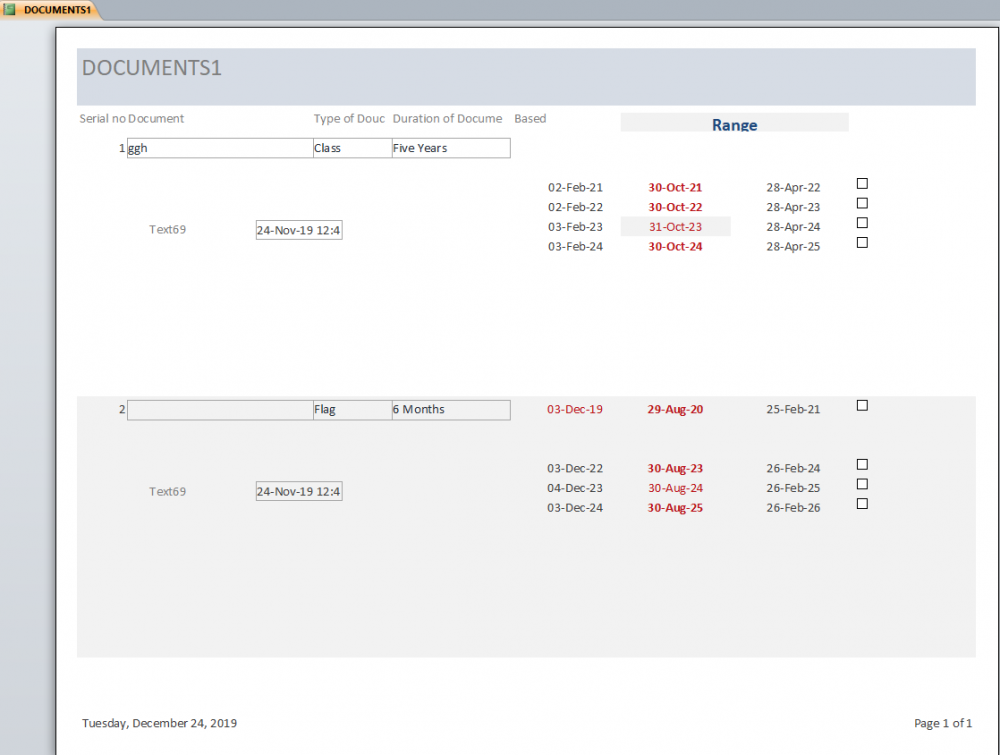Click the report icon on the DOCUMENTS1 tab
Image resolution: width=1000 pixels, height=755 pixels.
click(x=10, y=10)
